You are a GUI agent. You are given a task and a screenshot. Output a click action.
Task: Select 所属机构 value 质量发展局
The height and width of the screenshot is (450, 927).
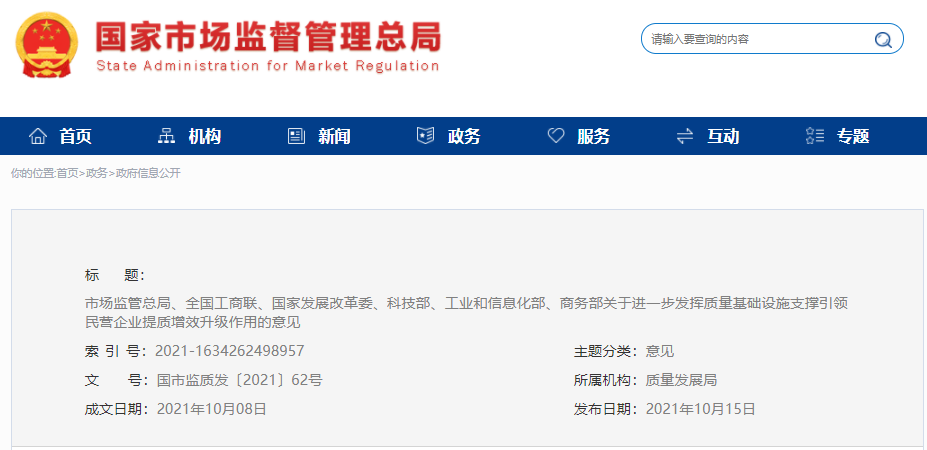[681, 380]
